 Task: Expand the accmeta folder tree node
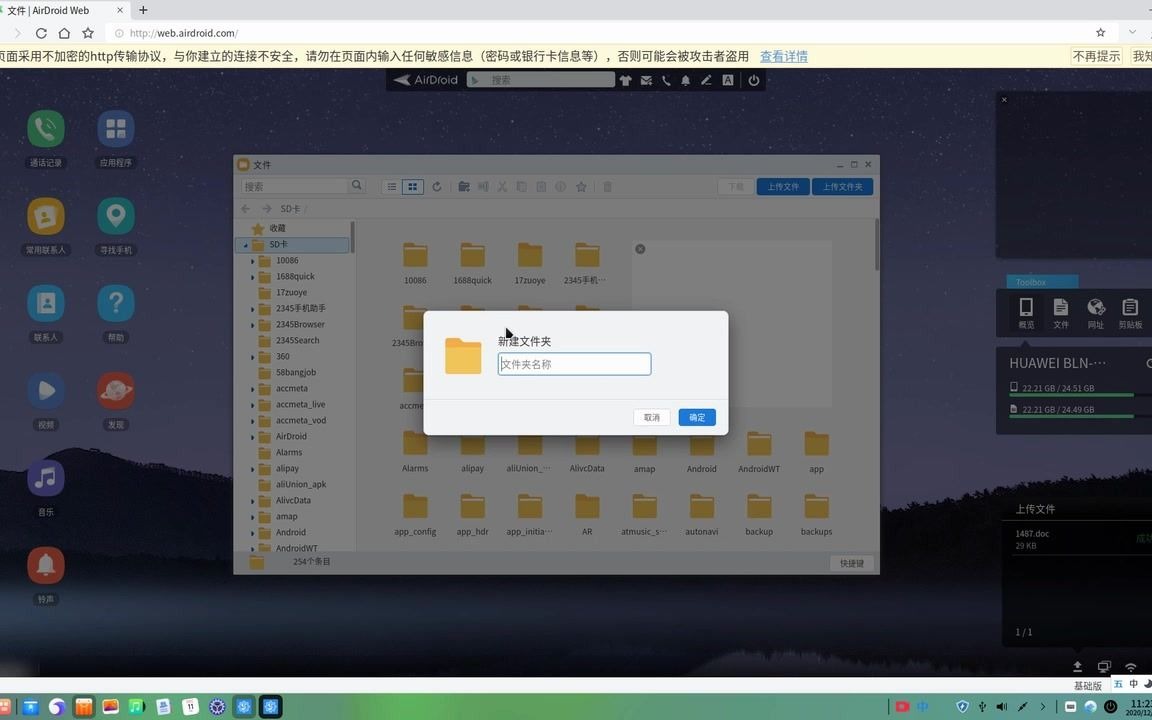point(252,389)
